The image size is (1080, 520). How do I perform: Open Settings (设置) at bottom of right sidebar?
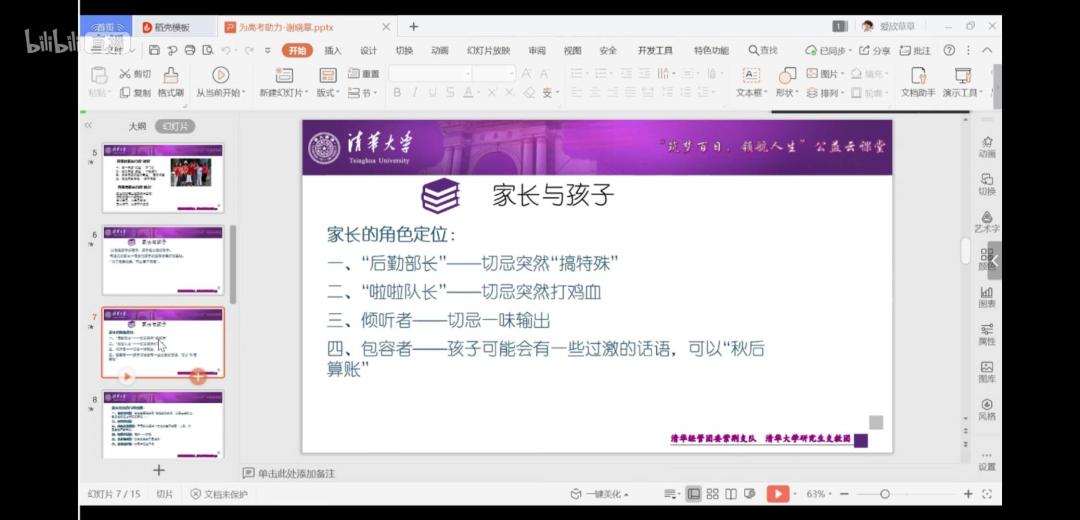987,461
